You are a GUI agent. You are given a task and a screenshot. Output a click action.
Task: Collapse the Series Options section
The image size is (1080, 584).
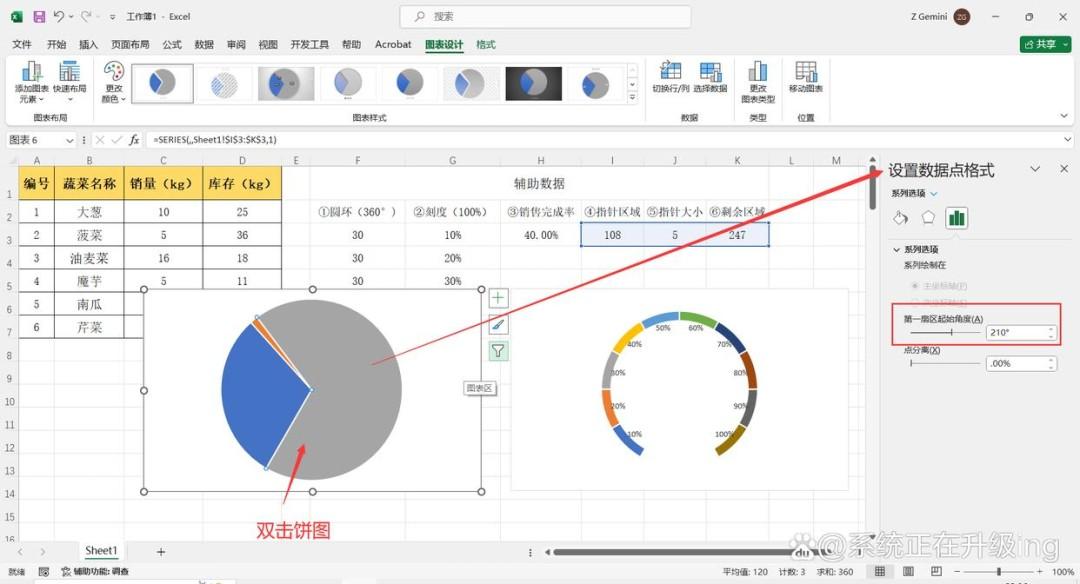(896, 249)
